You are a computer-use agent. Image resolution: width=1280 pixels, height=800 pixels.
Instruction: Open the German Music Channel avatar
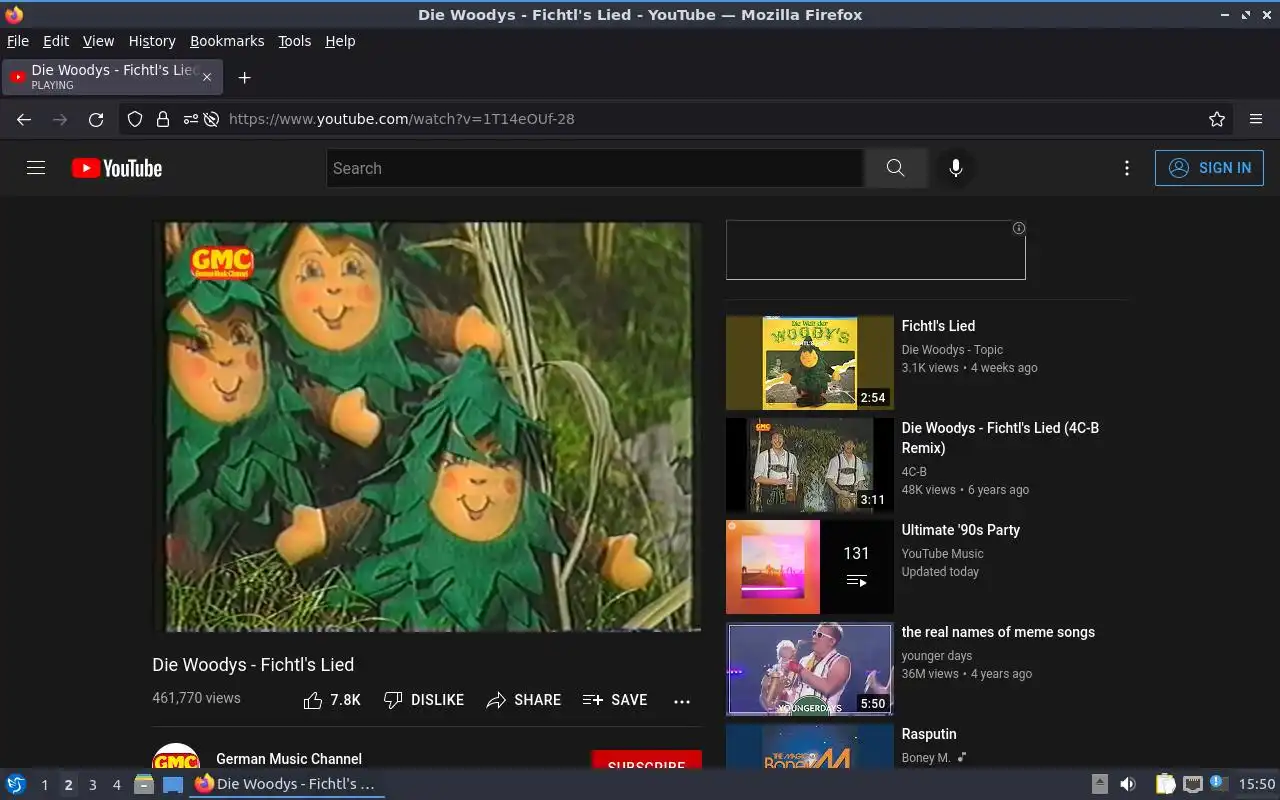176,757
